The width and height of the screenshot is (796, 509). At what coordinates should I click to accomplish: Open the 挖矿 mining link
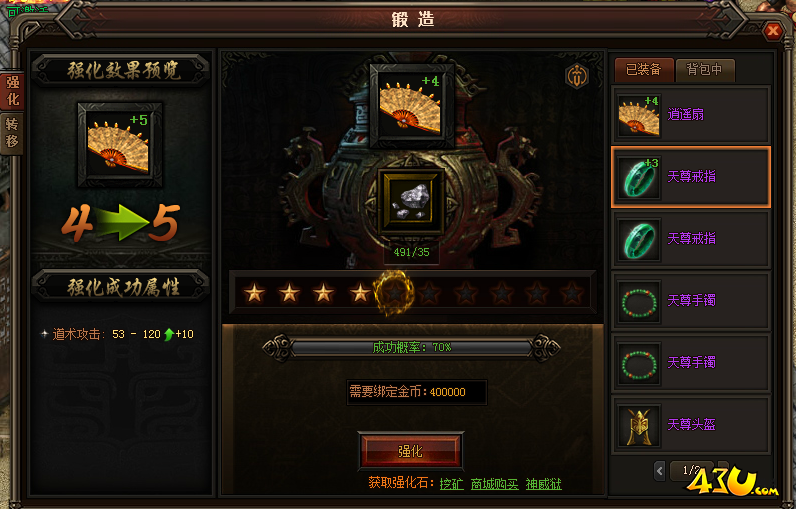(x=451, y=484)
